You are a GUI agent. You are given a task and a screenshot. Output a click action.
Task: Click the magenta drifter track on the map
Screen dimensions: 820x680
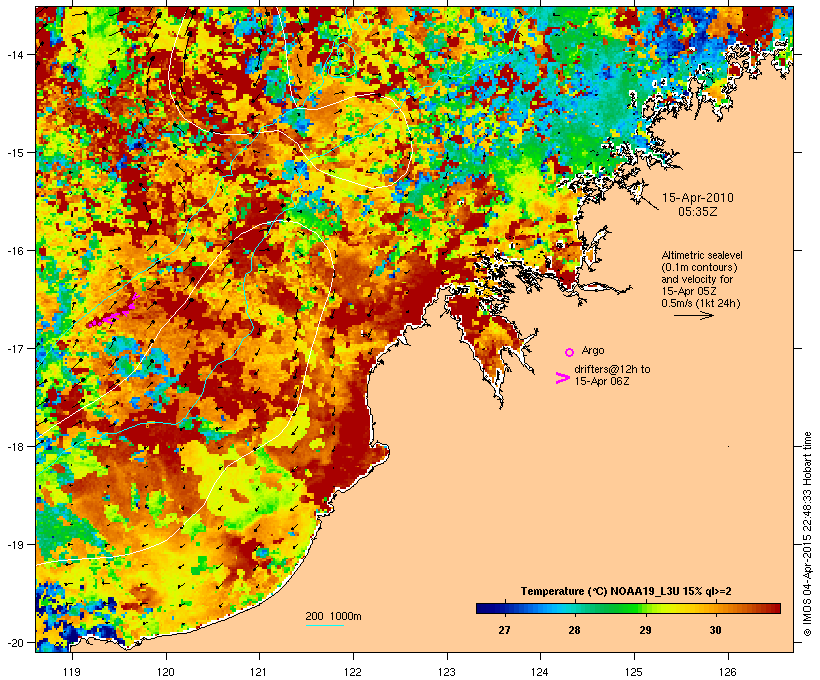pyautogui.click(x=112, y=312)
